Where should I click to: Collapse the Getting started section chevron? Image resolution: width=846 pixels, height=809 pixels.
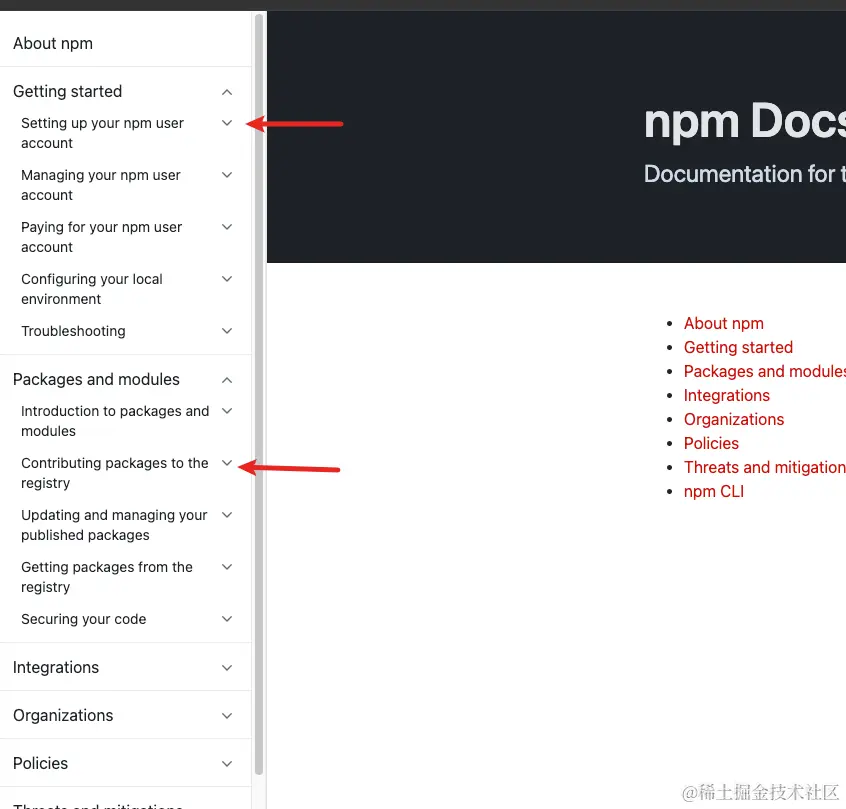(x=227, y=92)
